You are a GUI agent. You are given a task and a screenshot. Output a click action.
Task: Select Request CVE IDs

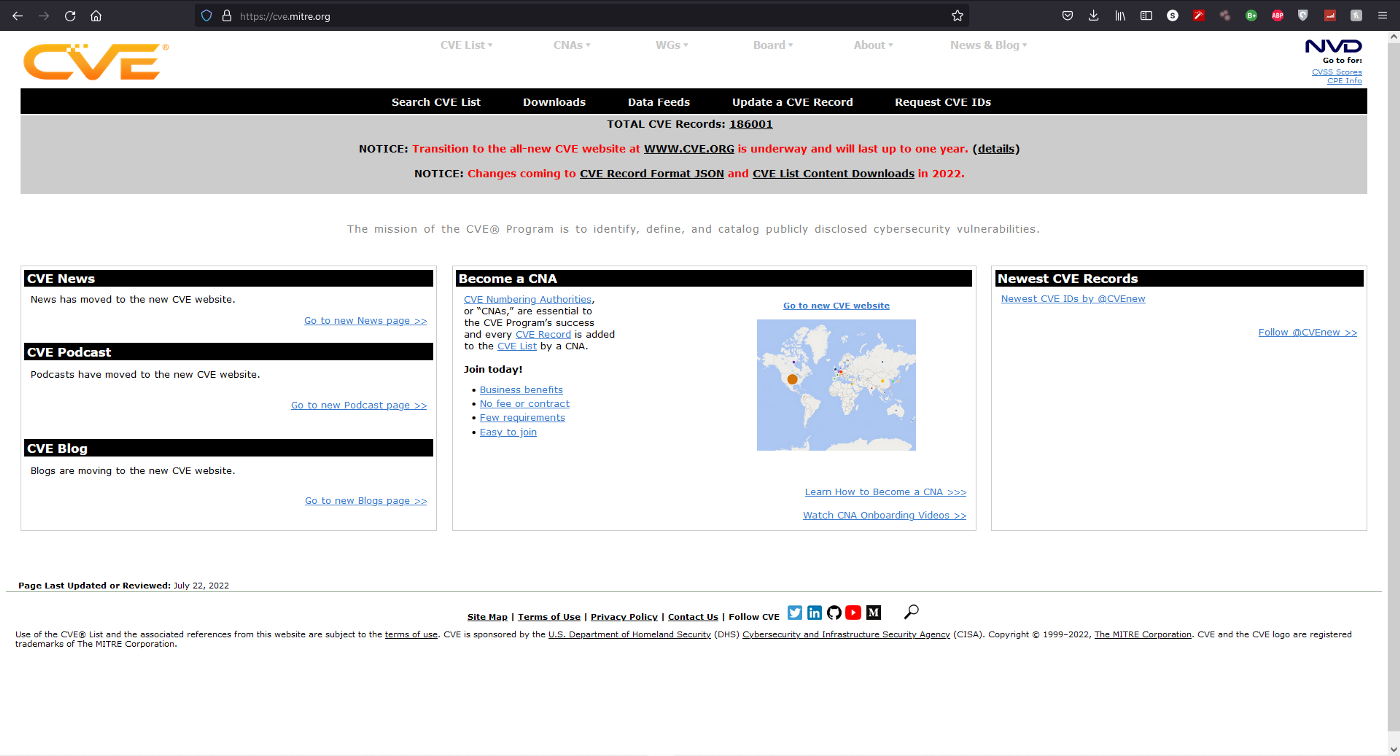pyautogui.click(x=943, y=102)
